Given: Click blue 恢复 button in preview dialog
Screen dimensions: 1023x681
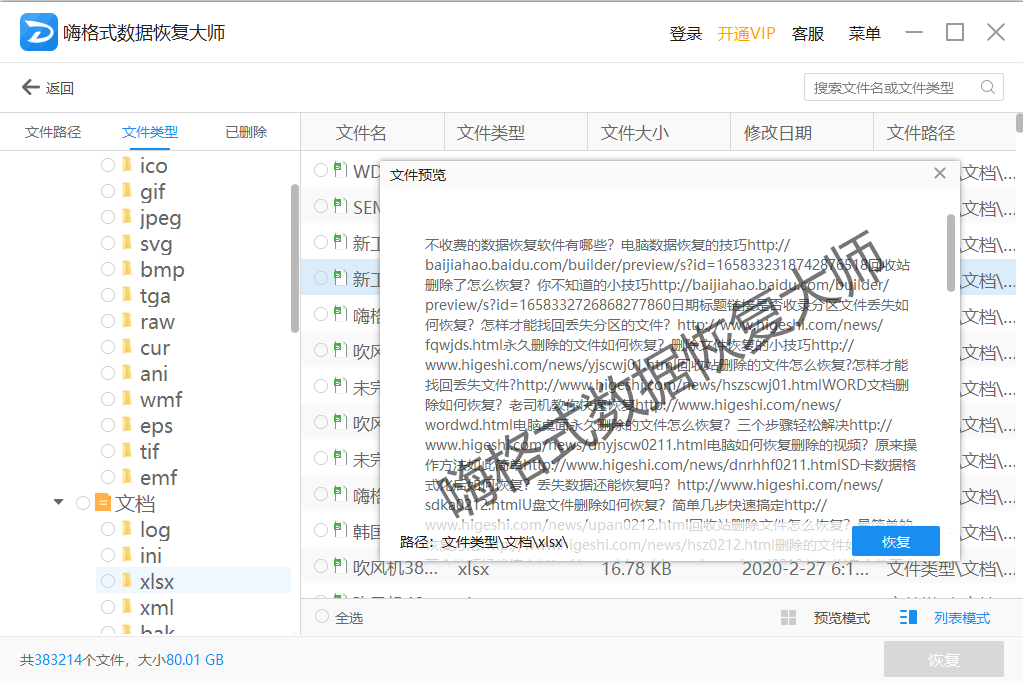Looking at the screenshot, I should pyautogui.click(x=896, y=541).
